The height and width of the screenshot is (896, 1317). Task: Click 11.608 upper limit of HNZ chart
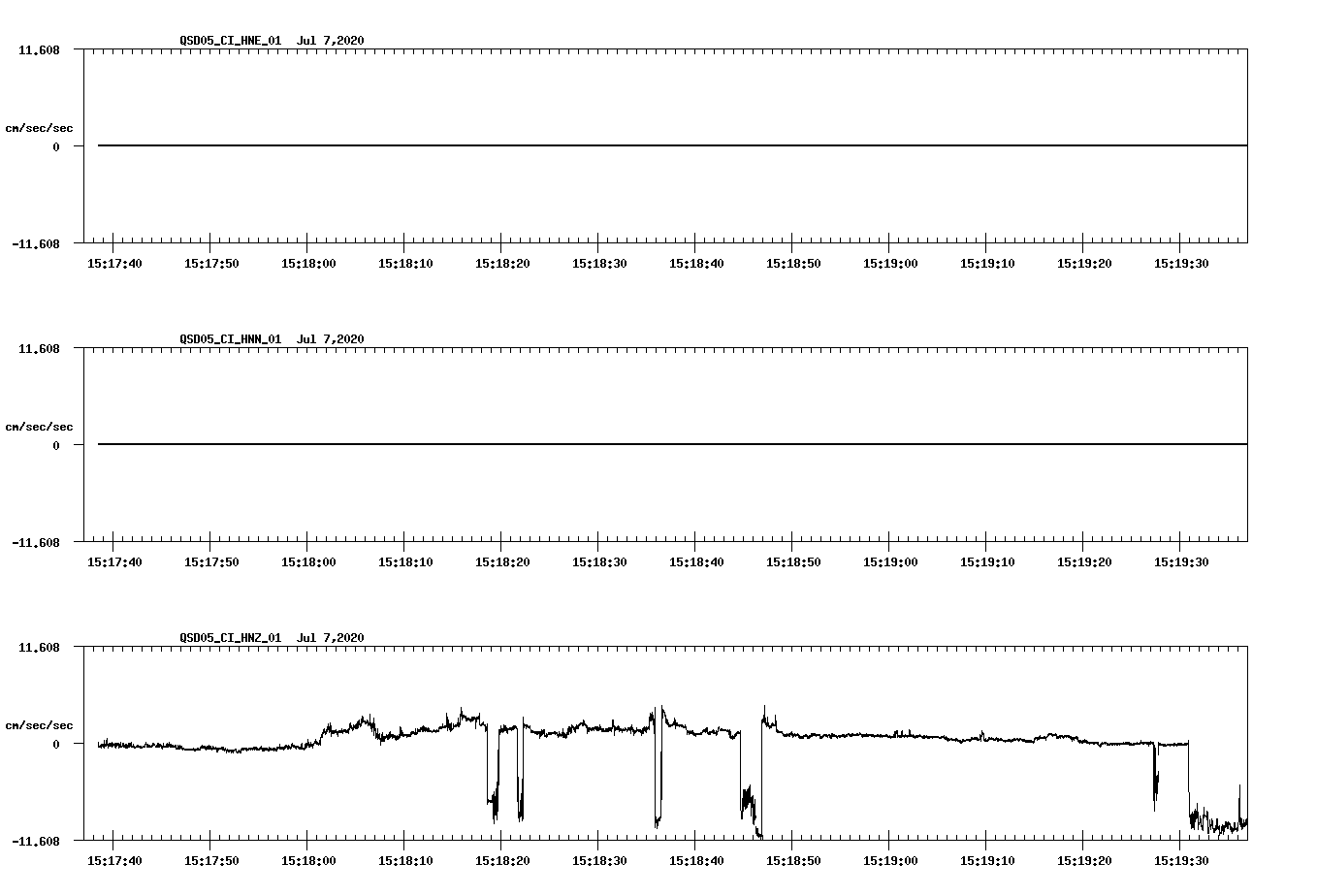coord(39,647)
